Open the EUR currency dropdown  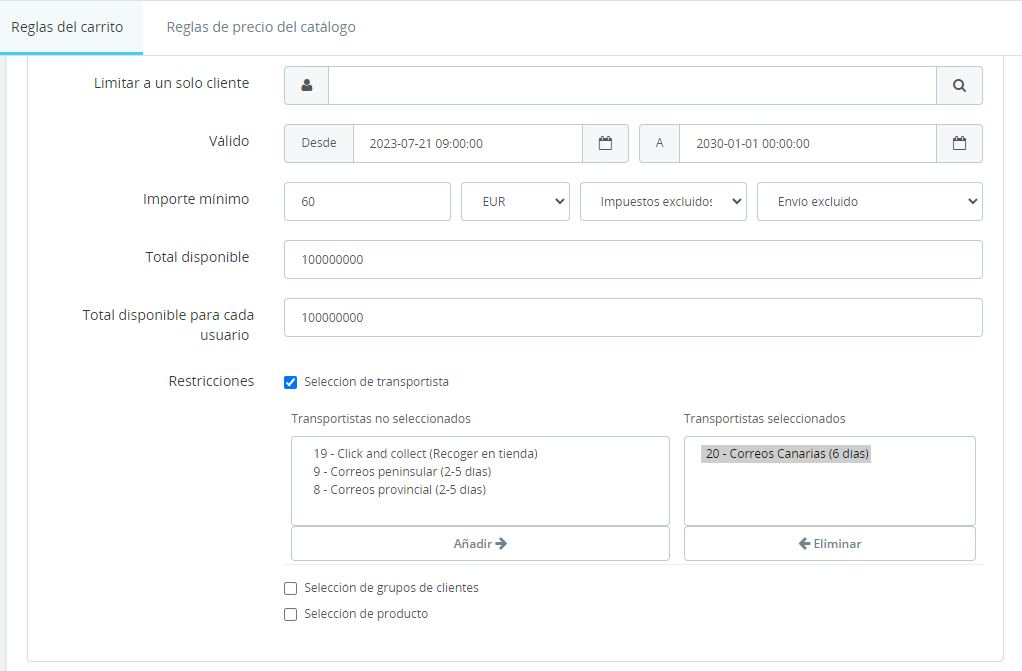click(515, 202)
